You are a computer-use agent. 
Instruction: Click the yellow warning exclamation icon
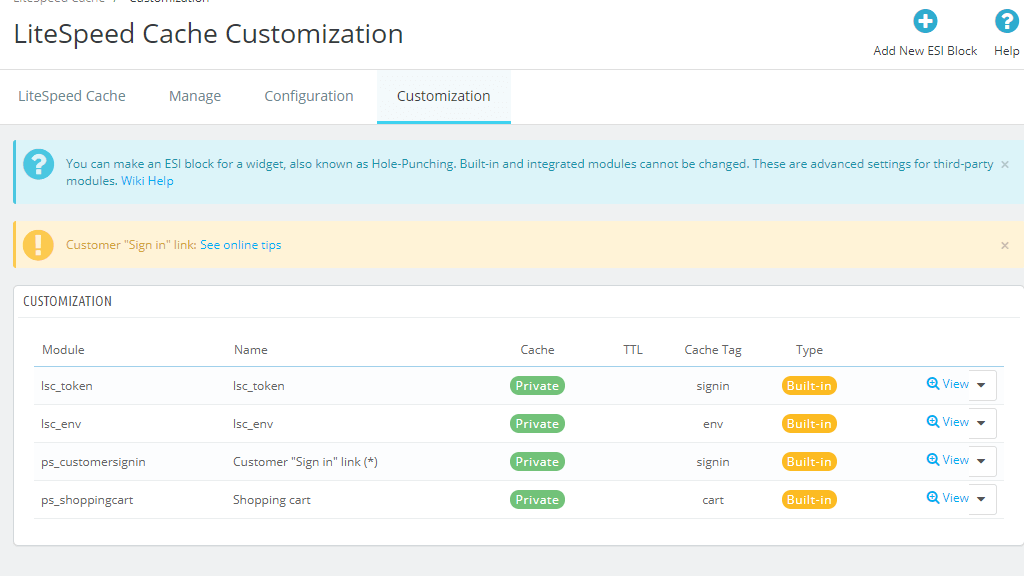click(x=39, y=245)
